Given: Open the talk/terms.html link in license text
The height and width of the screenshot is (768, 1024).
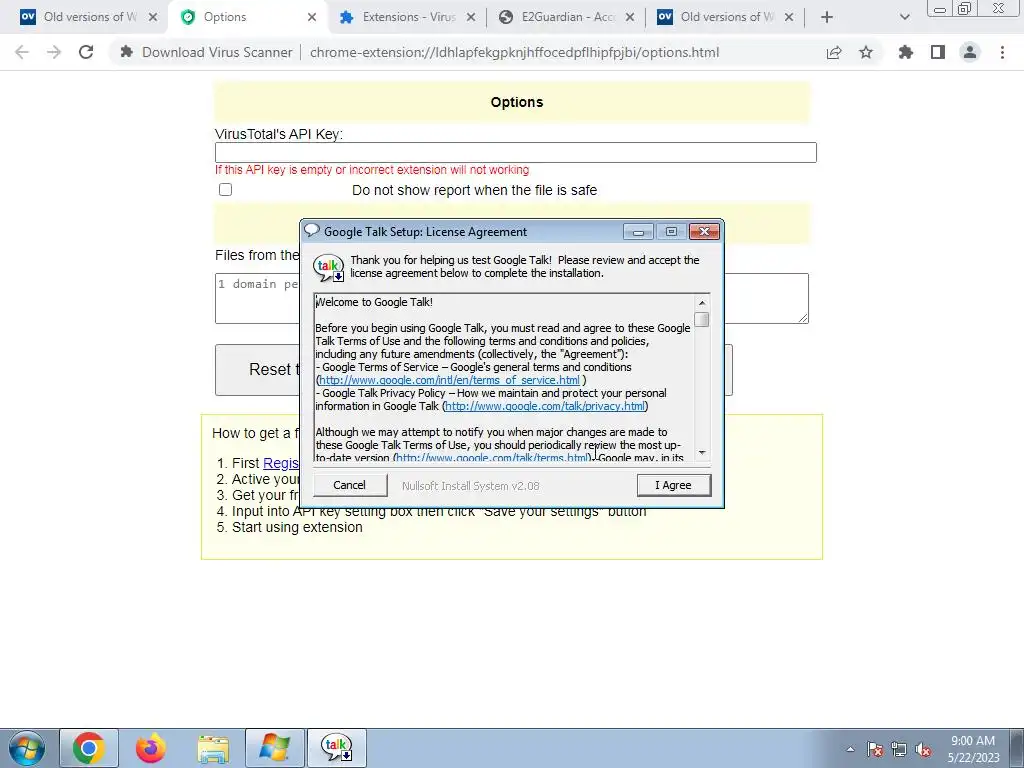Looking at the screenshot, I should point(492,458).
